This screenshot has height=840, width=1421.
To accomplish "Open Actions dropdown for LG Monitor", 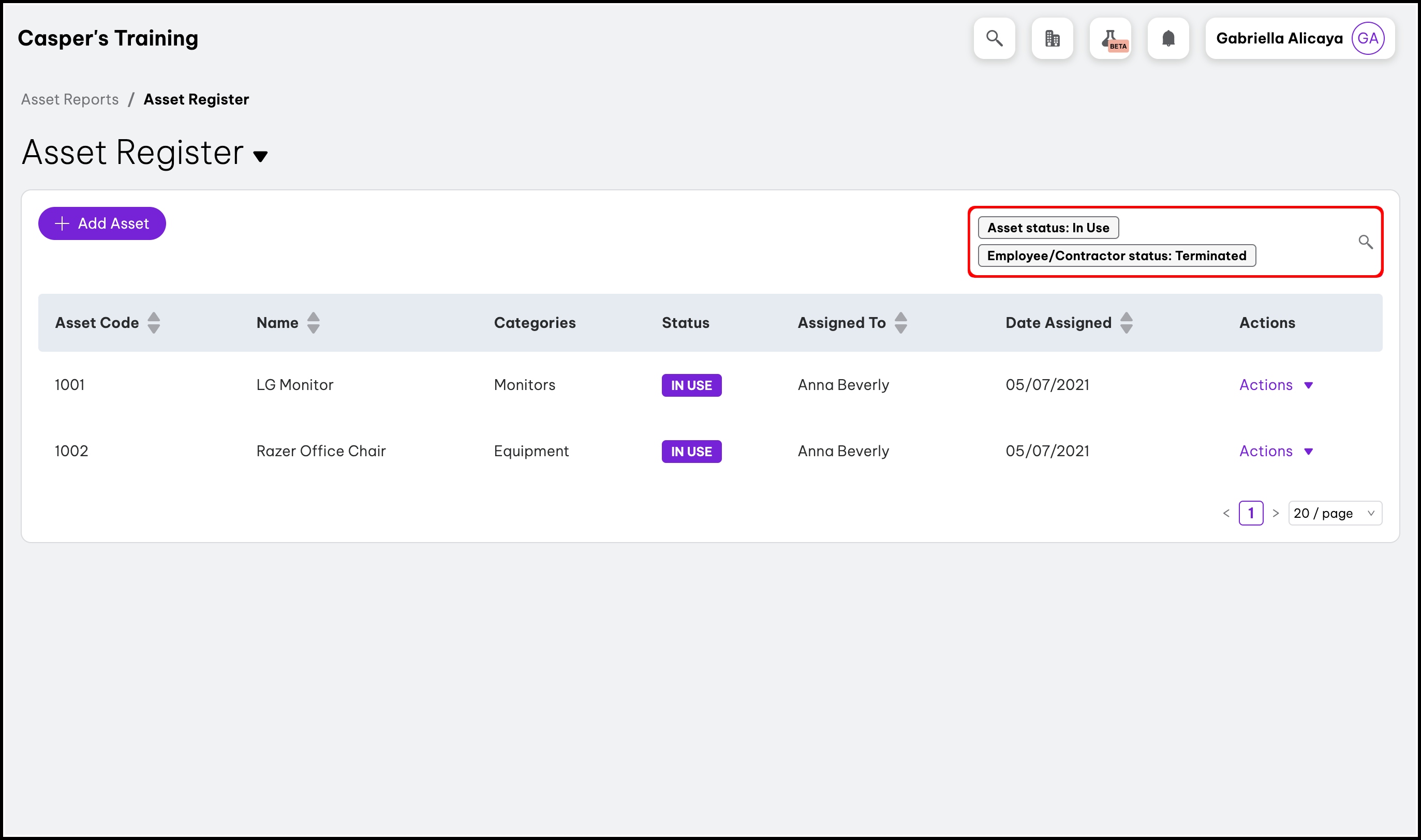I will 1276,385.
